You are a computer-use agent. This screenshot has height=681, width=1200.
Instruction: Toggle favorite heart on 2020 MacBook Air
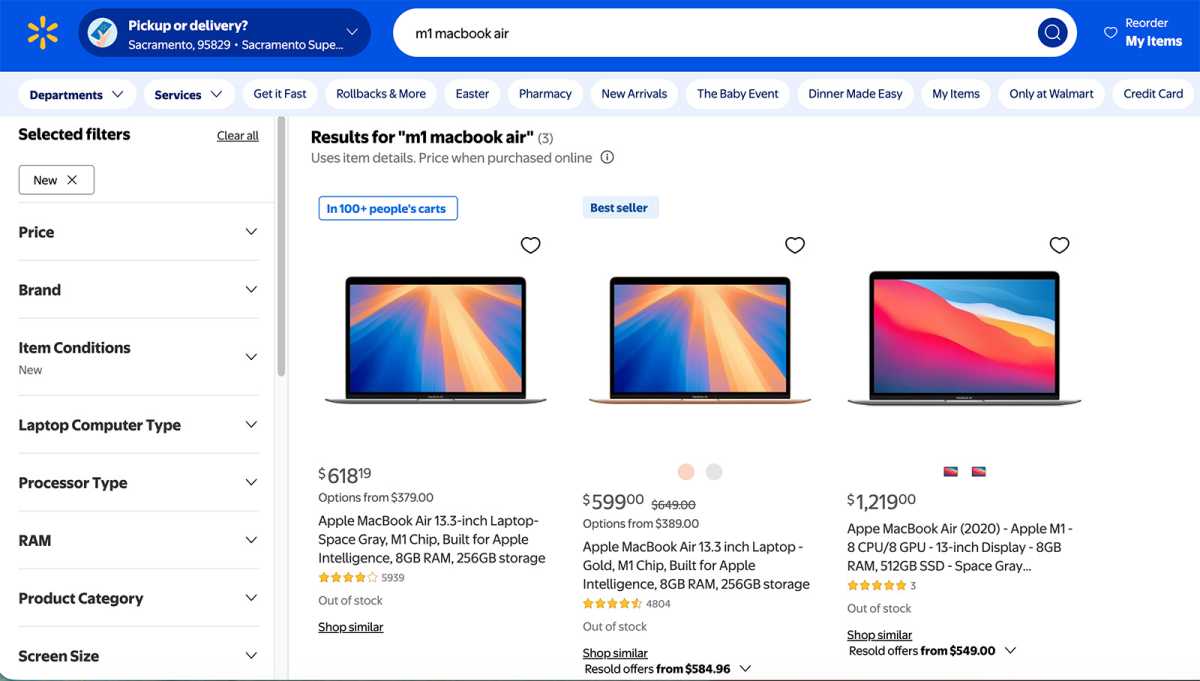coord(1059,244)
